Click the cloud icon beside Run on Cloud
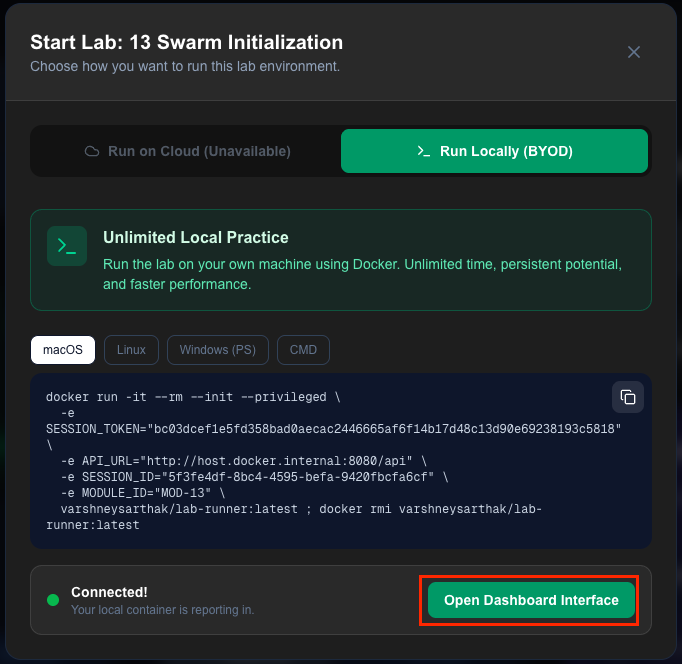 click(x=92, y=151)
